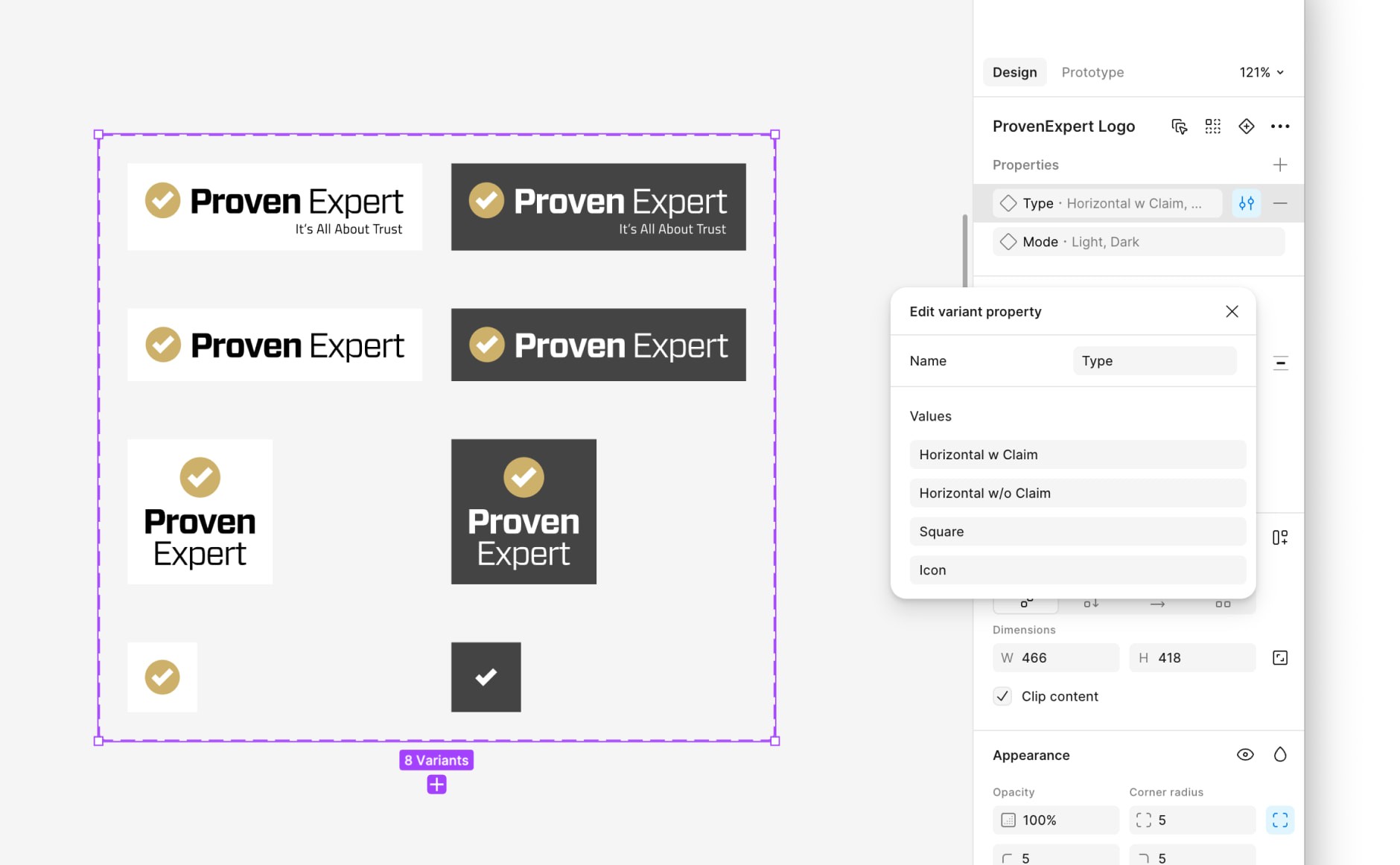Toggle the Clip content checkbox
The width and height of the screenshot is (1400, 865).
click(1002, 697)
